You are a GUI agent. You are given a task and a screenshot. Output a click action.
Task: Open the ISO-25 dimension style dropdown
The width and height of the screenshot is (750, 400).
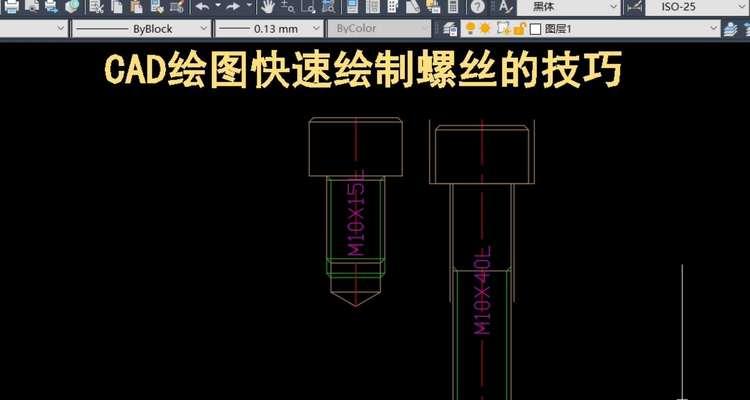tap(697, 7)
